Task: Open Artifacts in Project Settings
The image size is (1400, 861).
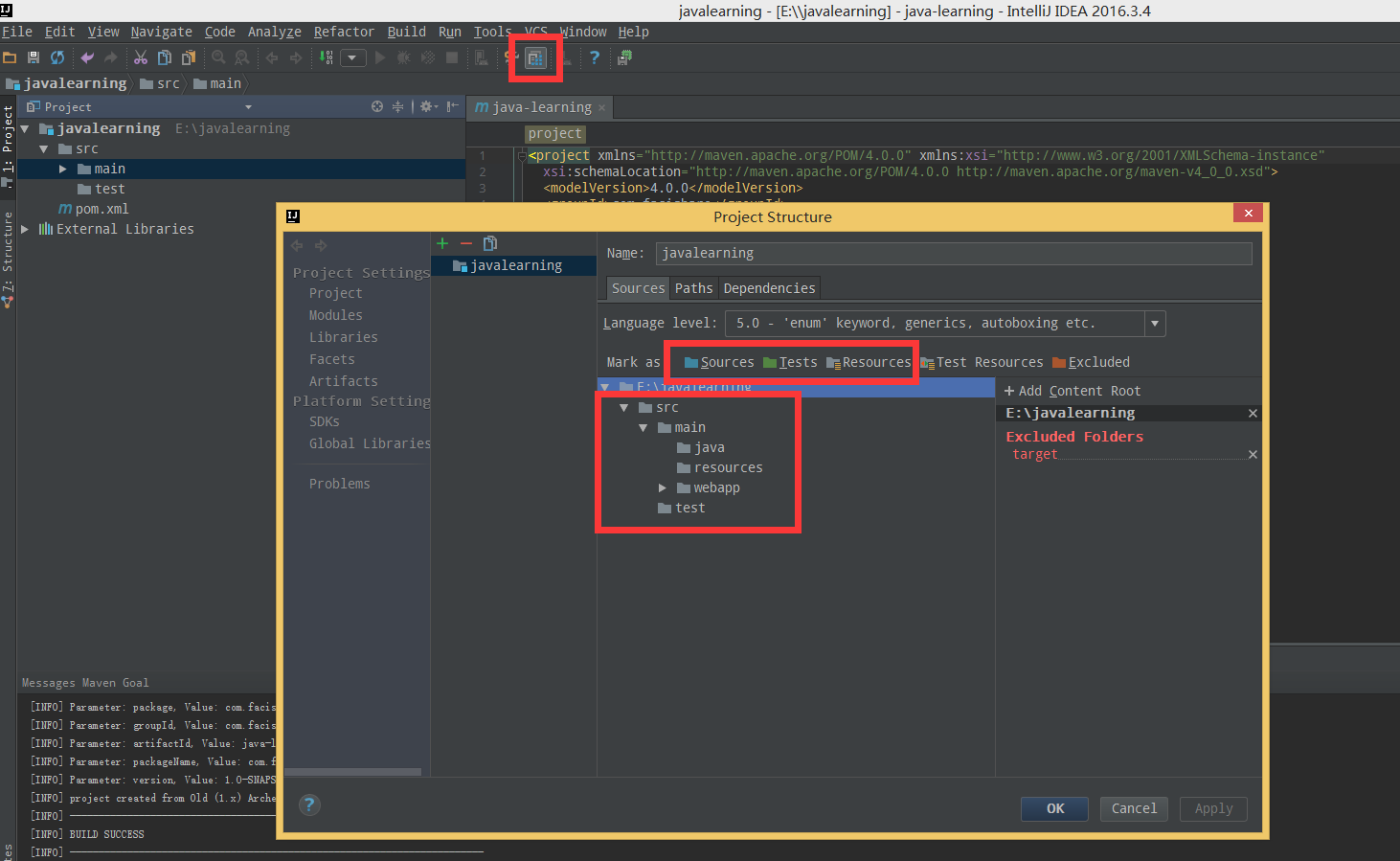Action: click(343, 381)
